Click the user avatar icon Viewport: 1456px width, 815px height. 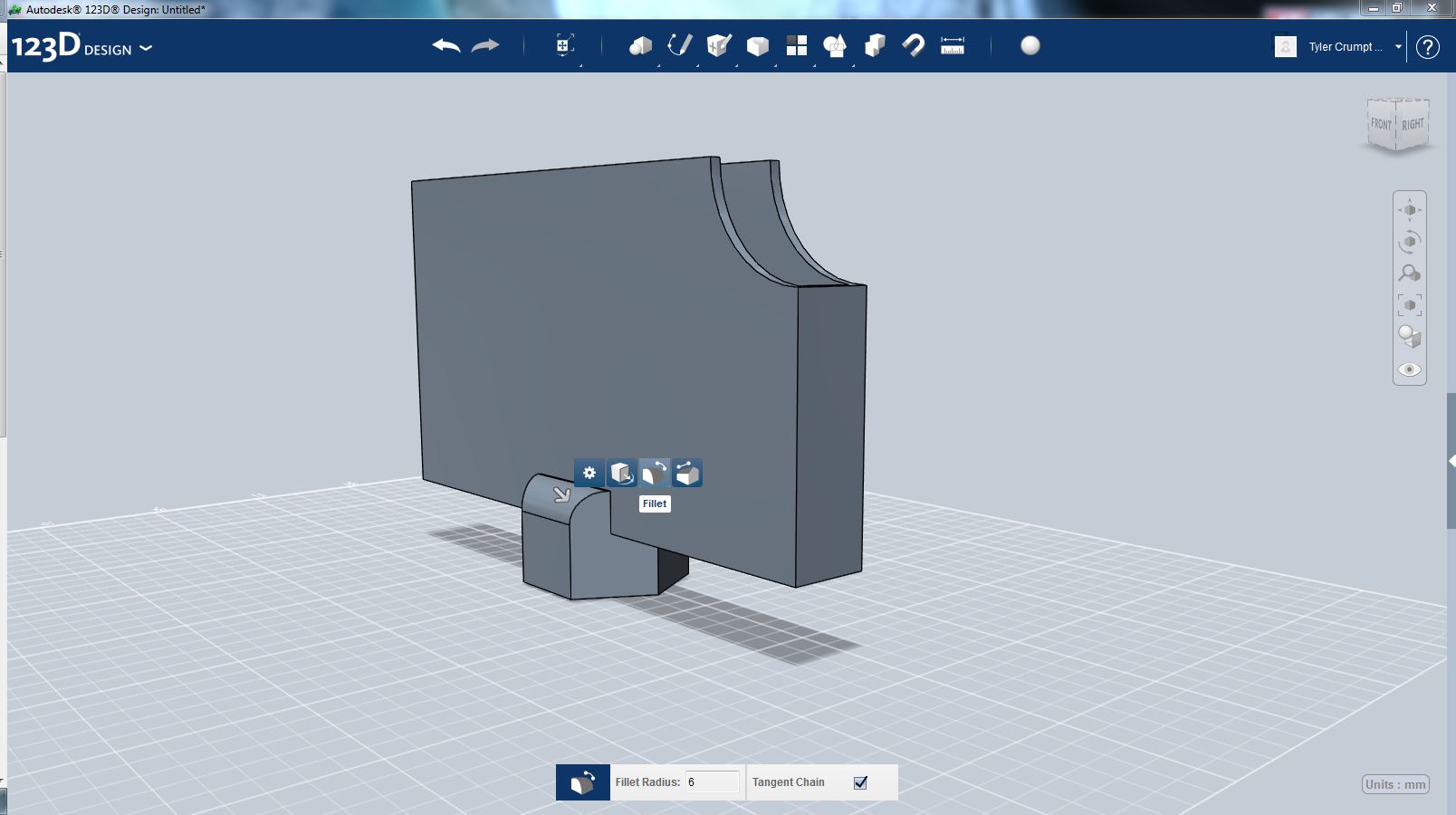(x=1286, y=47)
